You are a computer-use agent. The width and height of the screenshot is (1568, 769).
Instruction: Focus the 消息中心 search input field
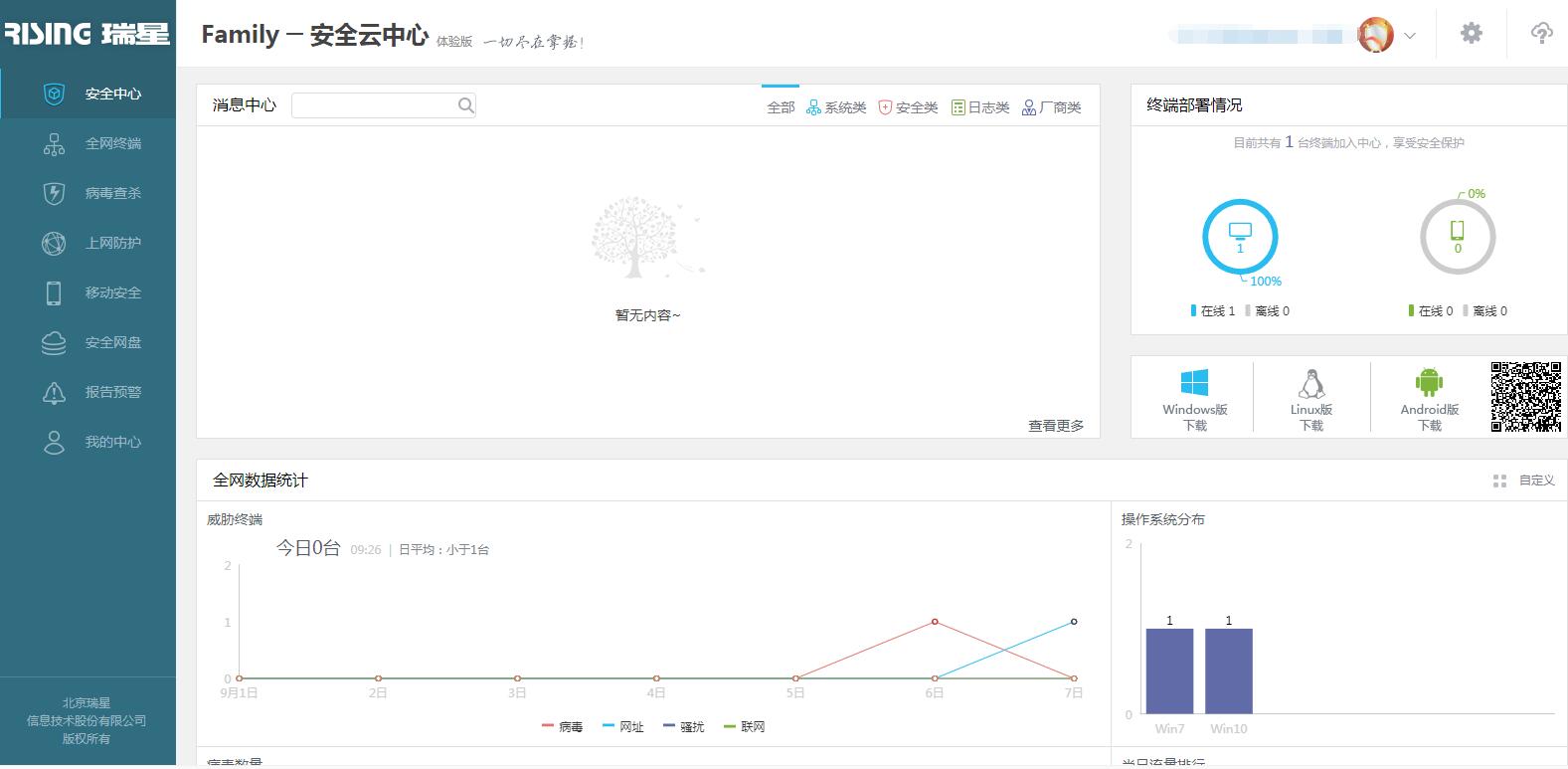(384, 105)
